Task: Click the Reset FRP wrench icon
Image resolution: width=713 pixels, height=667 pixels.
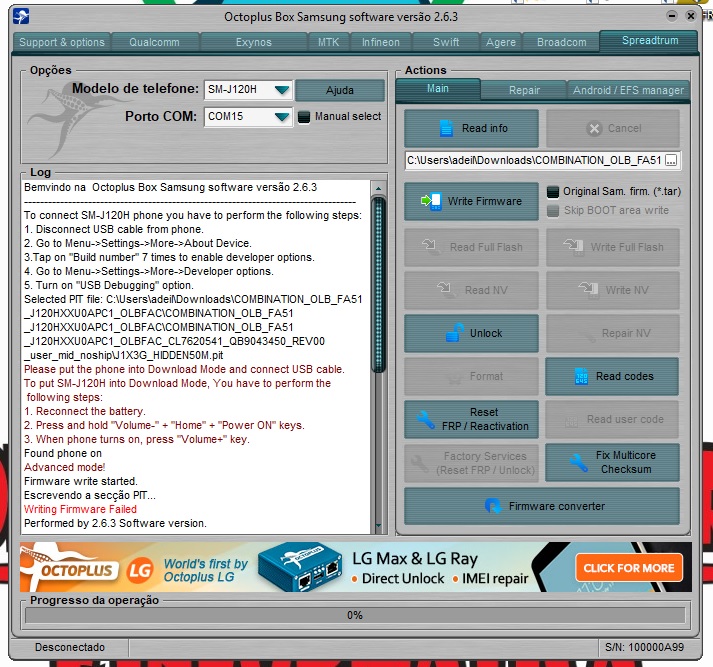Action: [x=426, y=419]
